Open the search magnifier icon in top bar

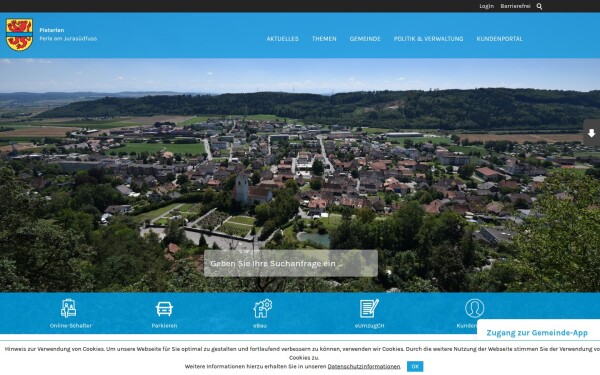[539, 6]
